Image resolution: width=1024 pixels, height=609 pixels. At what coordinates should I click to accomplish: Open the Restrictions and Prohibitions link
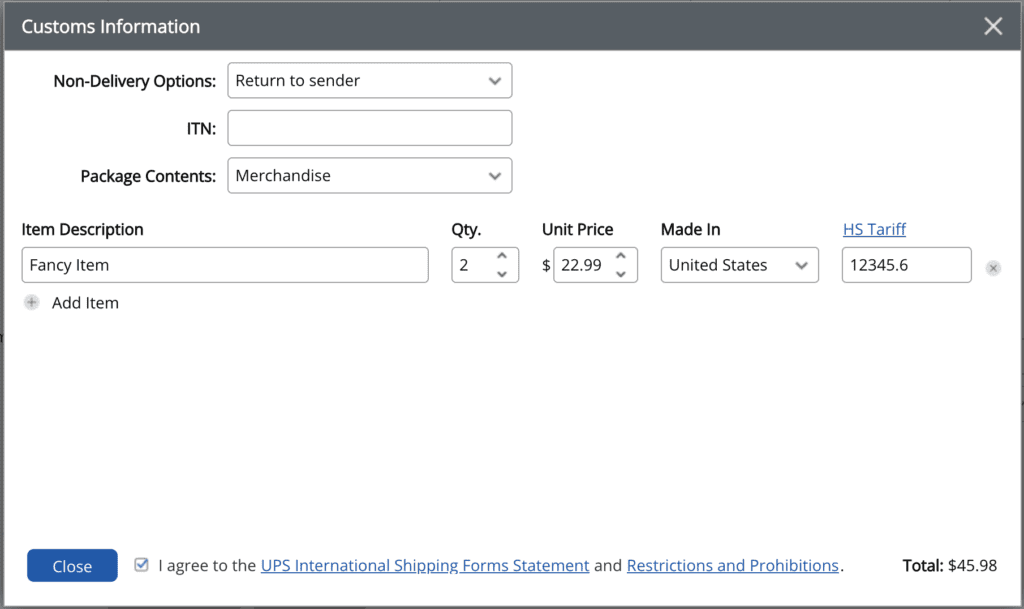(732, 565)
